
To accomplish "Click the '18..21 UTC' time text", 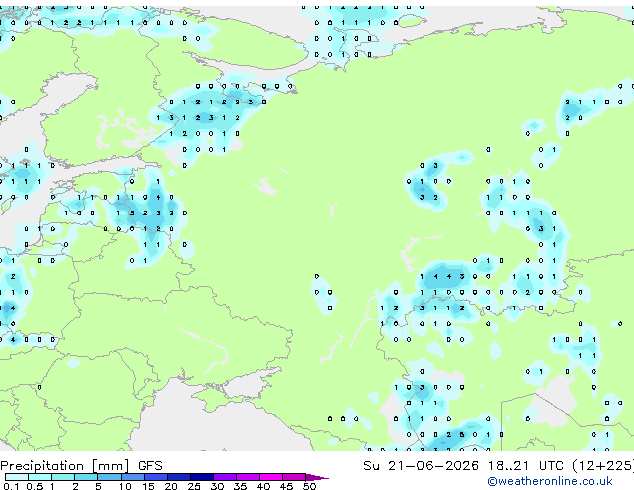I will click(526, 466).
